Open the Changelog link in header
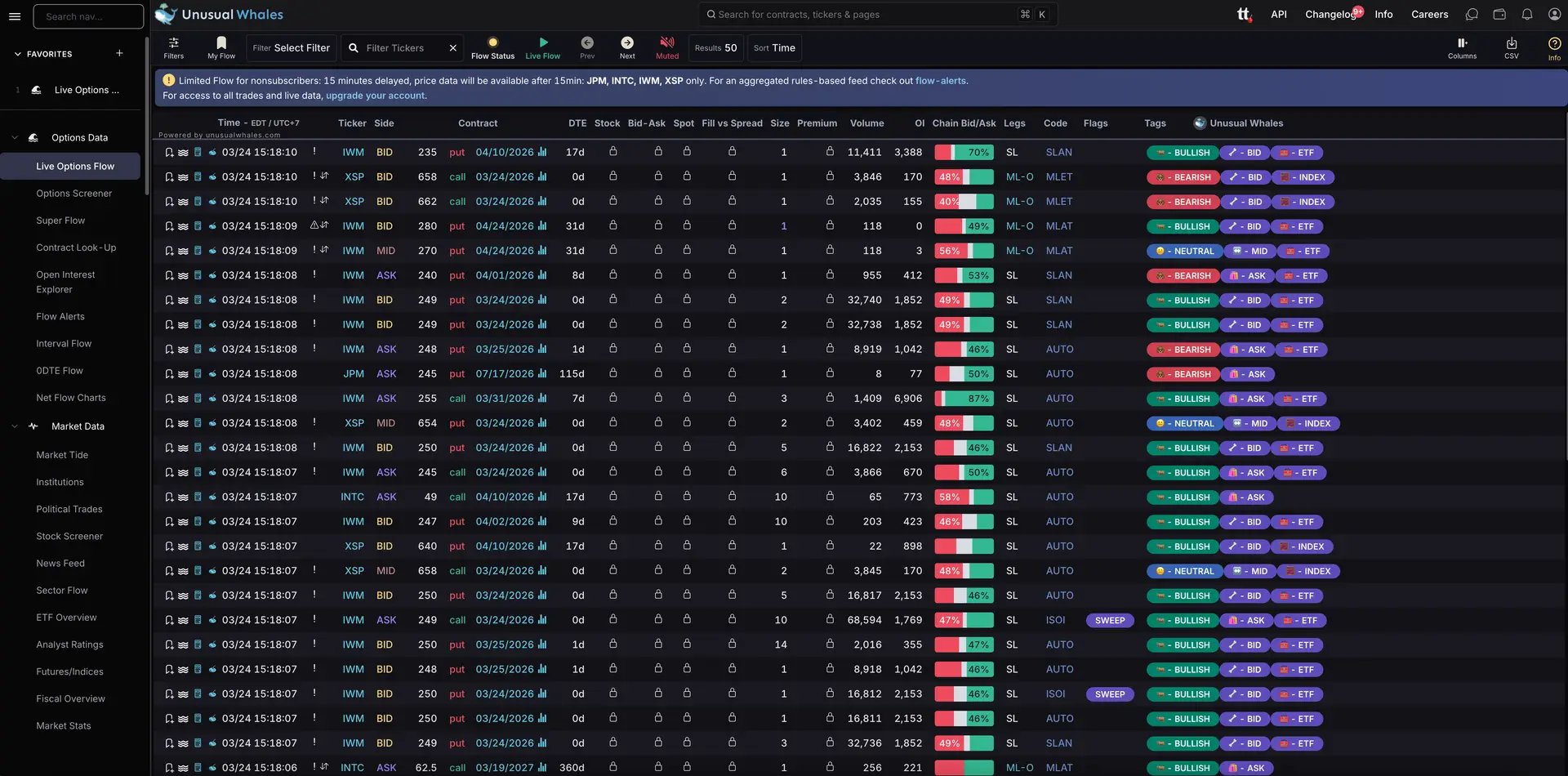Image resolution: width=1568 pixels, height=776 pixels. click(x=1330, y=14)
